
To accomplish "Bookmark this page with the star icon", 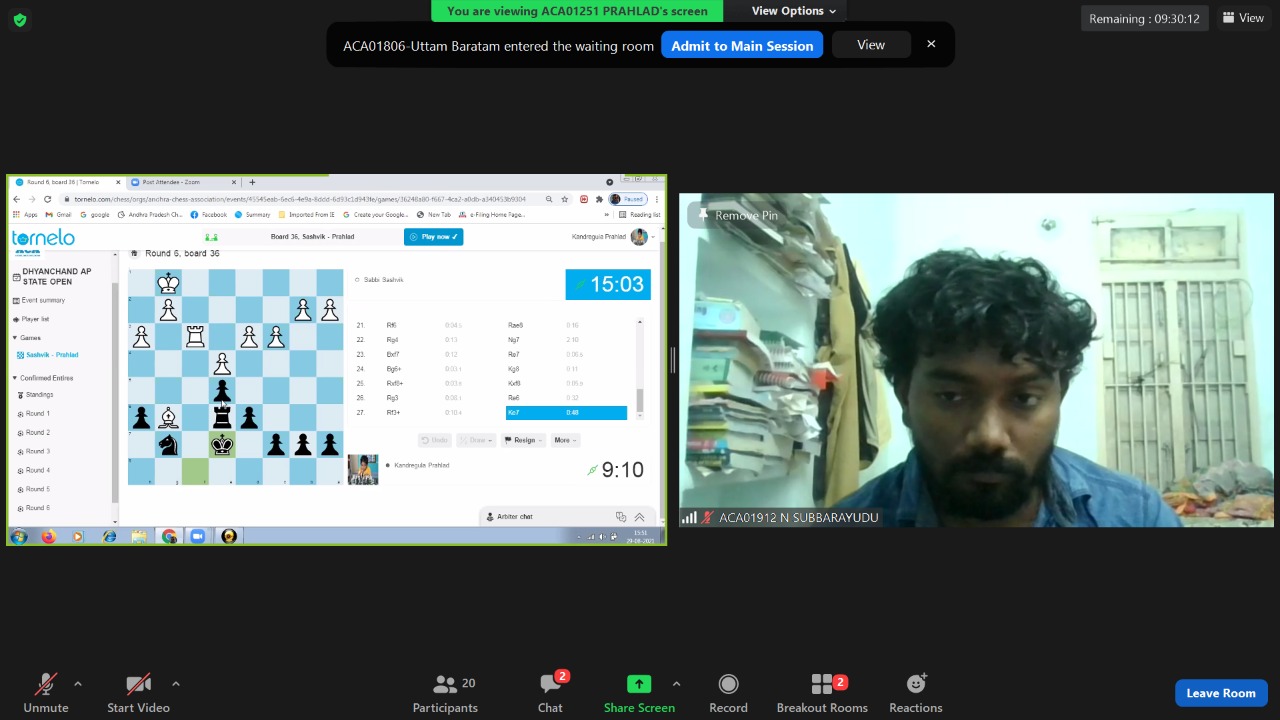I will pyautogui.click(x=565, y=199).
